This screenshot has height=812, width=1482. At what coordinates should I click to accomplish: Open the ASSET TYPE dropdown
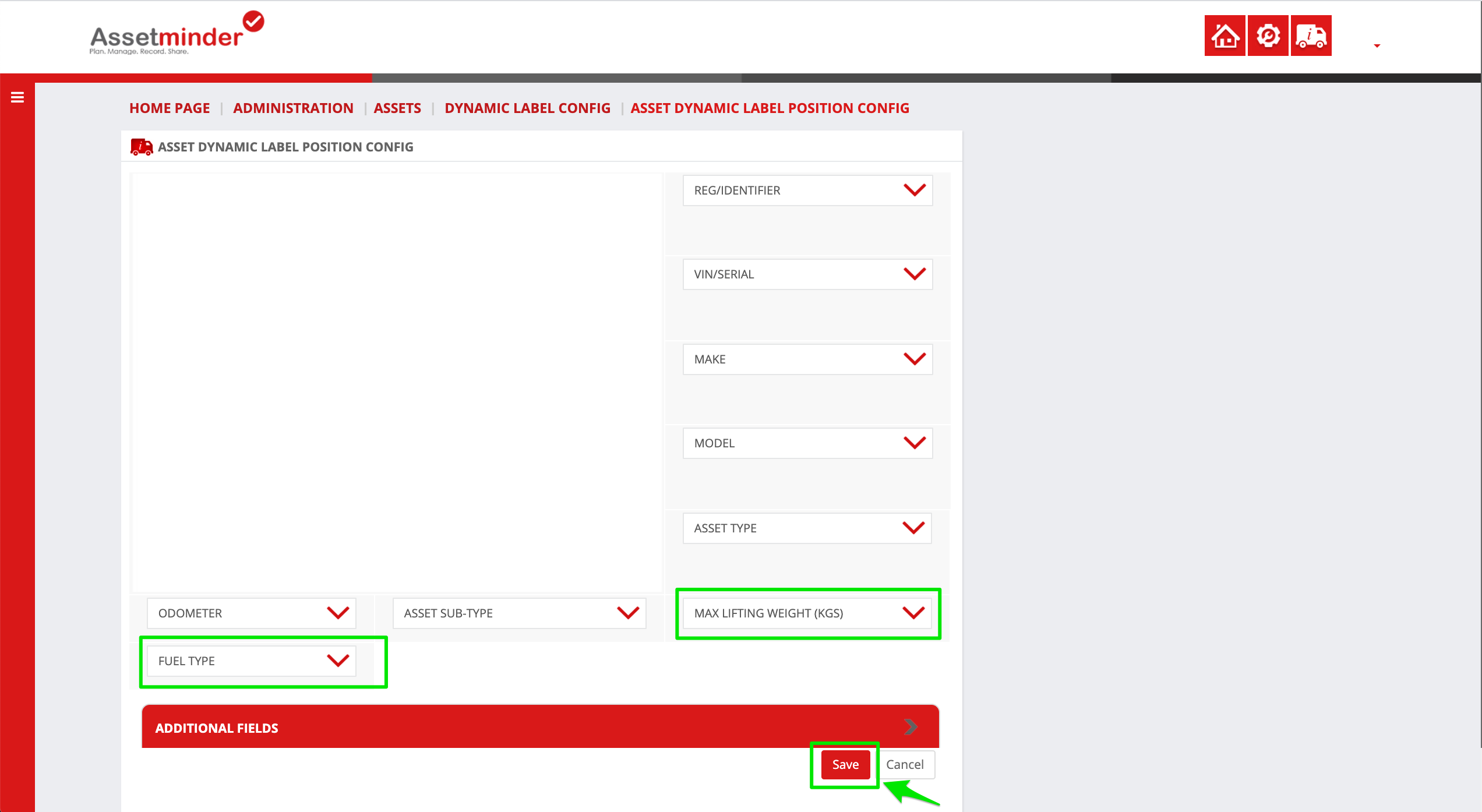[807, 528]
